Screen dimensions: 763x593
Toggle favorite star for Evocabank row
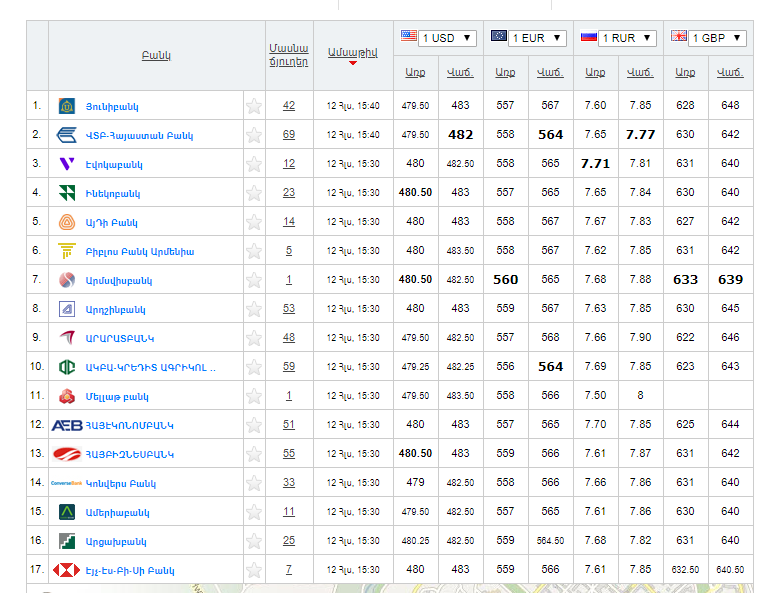coord(254,164)
